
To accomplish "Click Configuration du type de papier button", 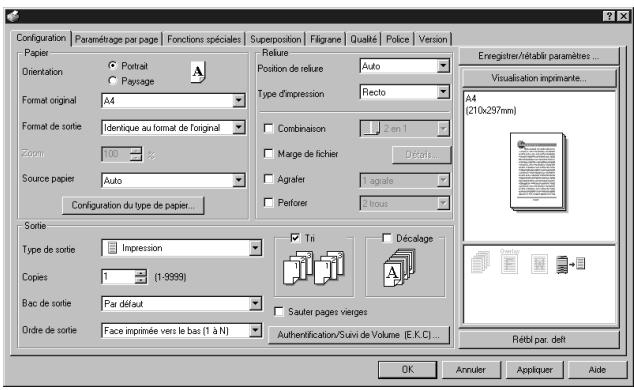I will click(x=133, y=205).
